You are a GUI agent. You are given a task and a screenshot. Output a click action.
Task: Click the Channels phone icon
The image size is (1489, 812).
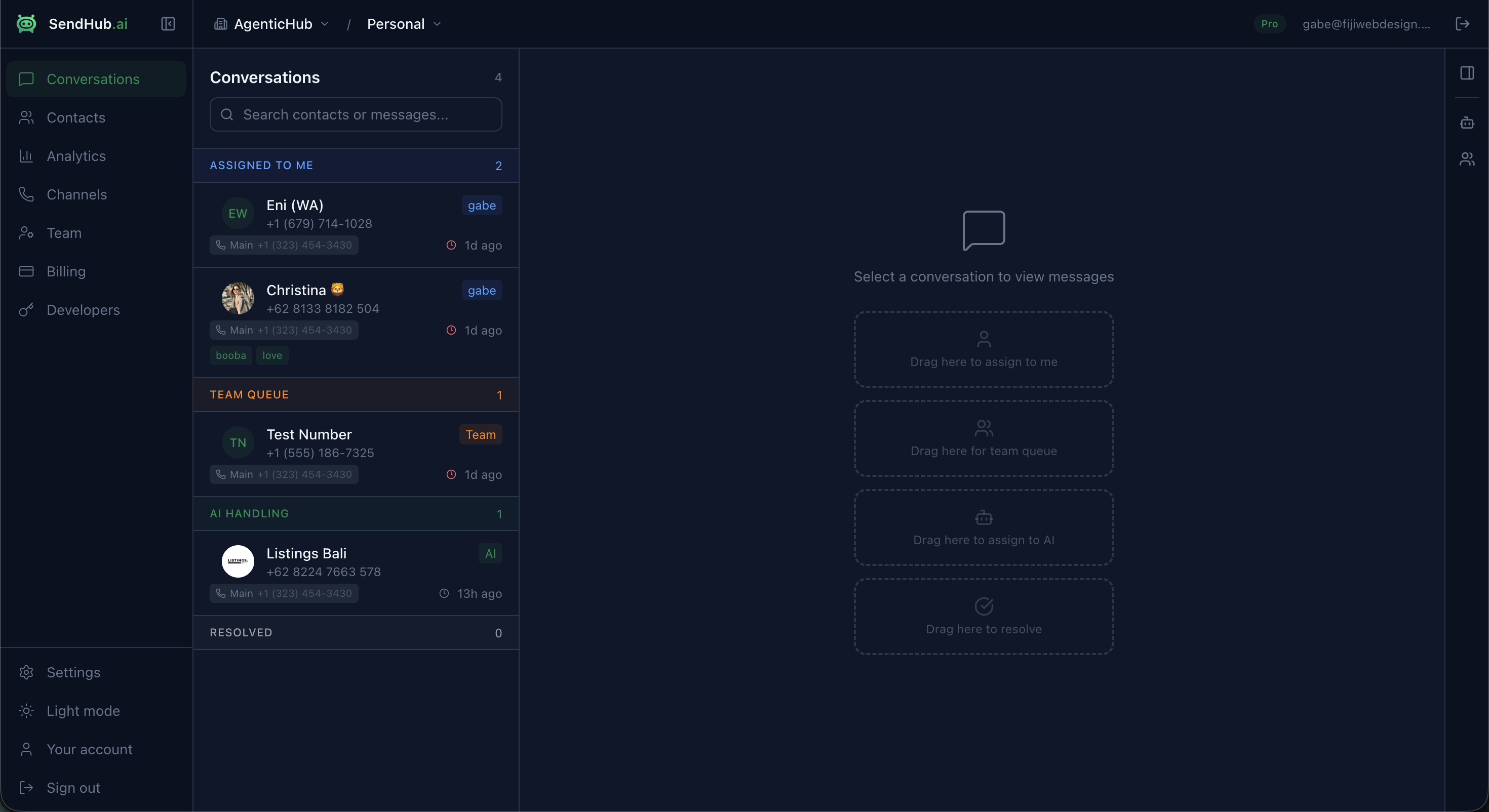tap(26, 194)
